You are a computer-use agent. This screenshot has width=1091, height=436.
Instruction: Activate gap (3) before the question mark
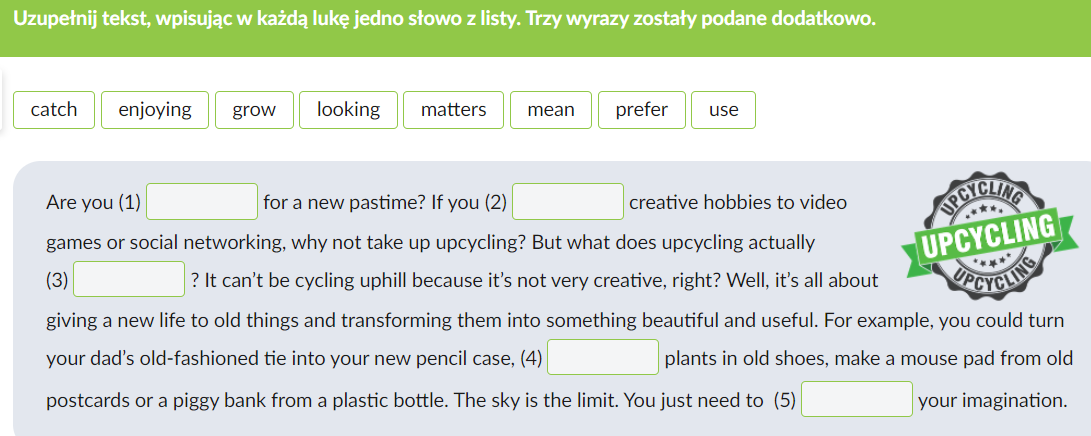click(129, 280)
